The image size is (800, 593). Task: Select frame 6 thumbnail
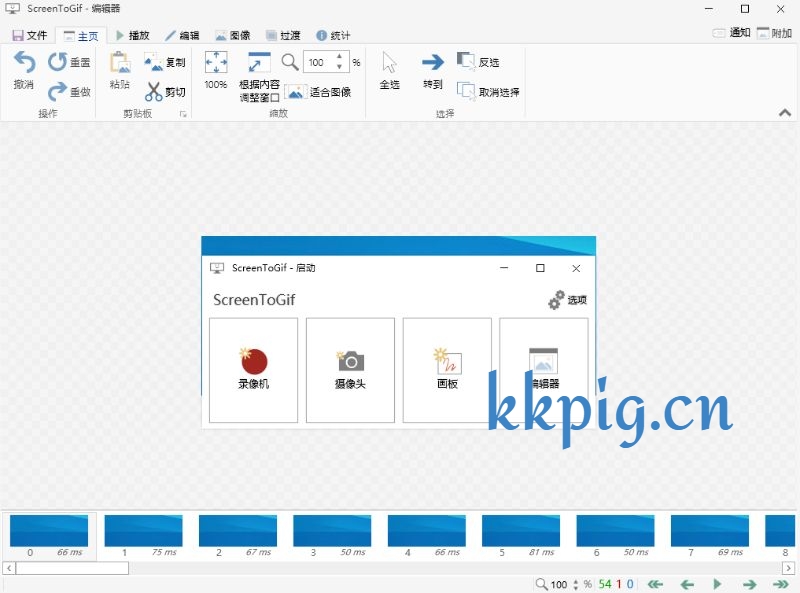pyautogui.click(x=615, y=536)
